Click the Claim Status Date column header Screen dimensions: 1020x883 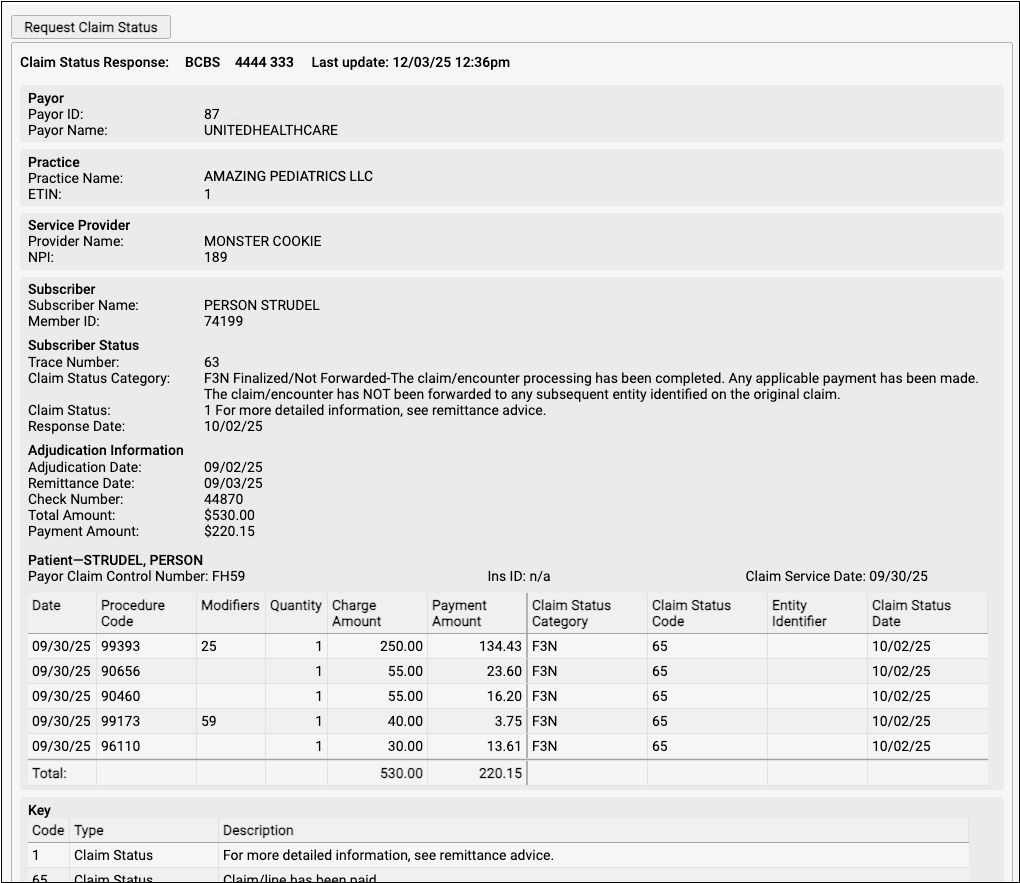(911, 613)
